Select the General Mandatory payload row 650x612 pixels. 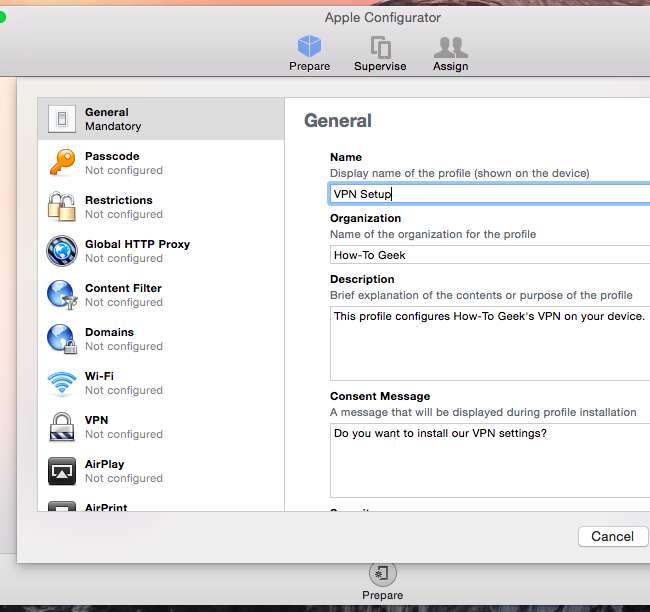coord(160,119)
